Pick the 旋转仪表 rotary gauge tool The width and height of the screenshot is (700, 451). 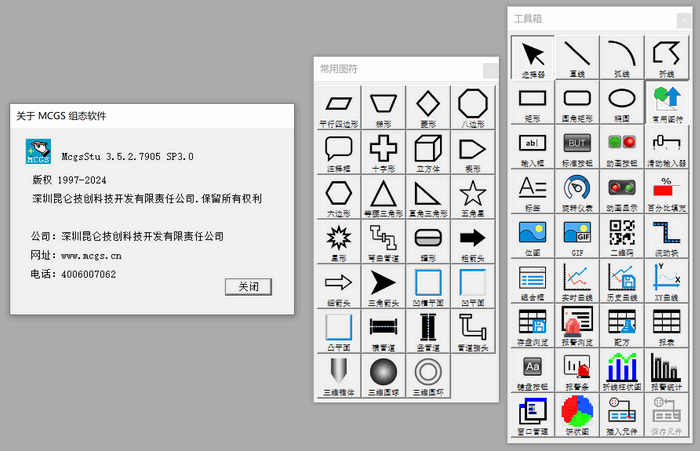pos(577,192)
